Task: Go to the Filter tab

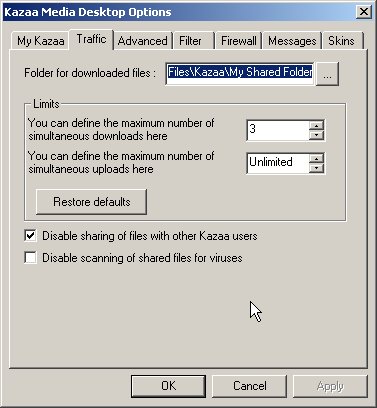Action: [193, 41]
